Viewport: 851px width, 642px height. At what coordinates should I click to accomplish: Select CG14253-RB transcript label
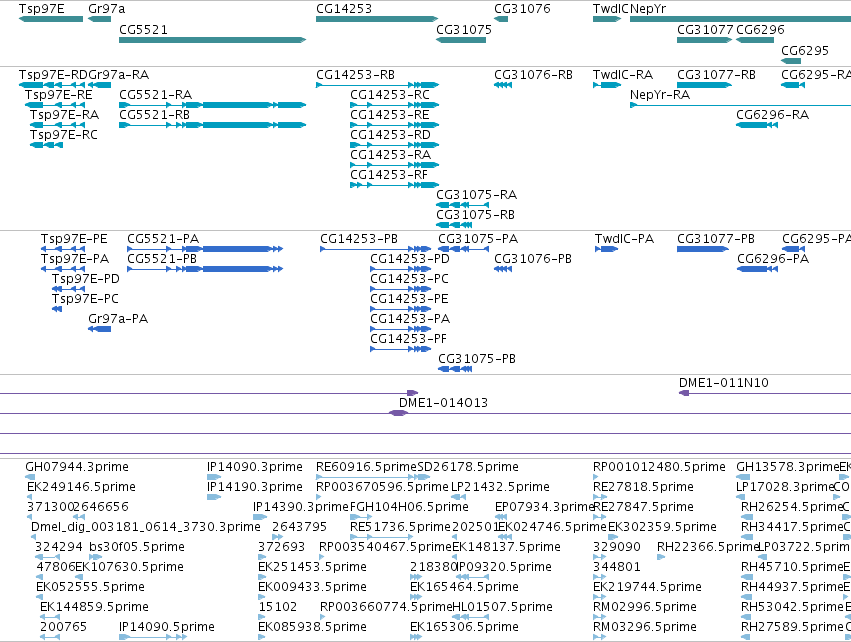coord(355,75)
